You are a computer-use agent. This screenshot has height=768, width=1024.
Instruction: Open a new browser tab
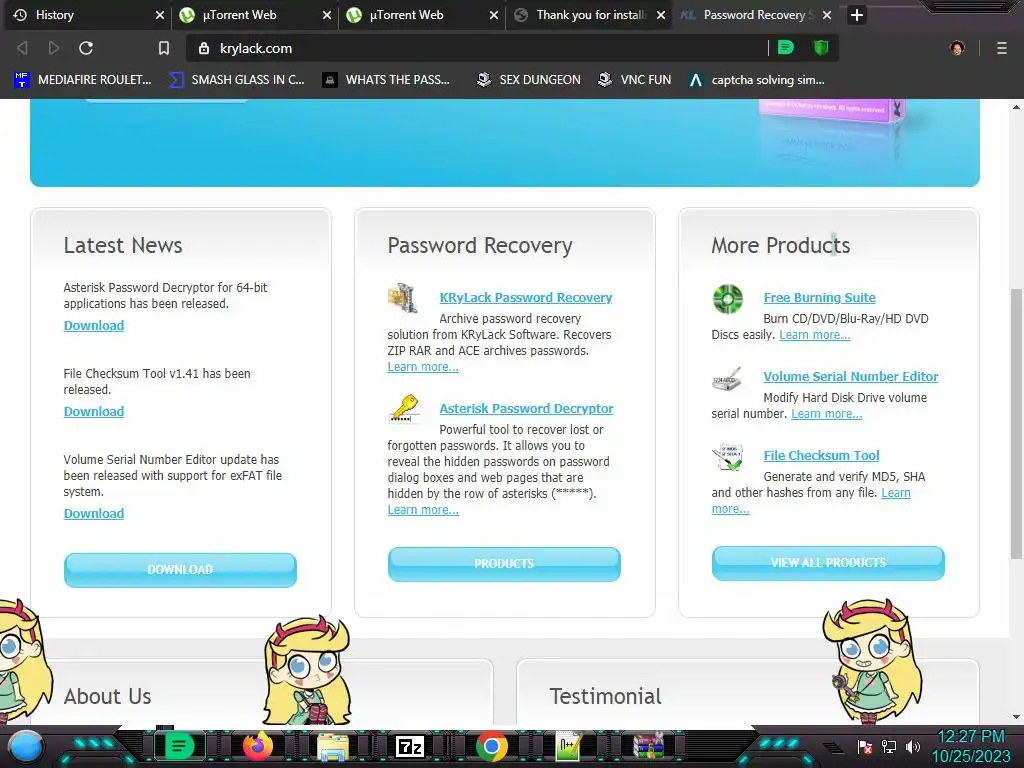pyautogui.click(x=857, y=14)
